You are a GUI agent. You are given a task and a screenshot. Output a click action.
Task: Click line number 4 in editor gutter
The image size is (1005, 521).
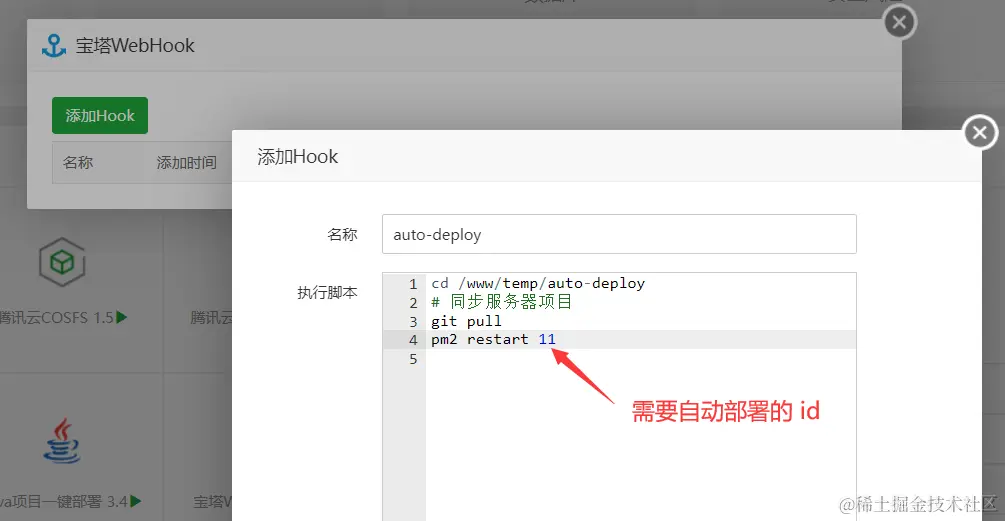click(413, 340)
